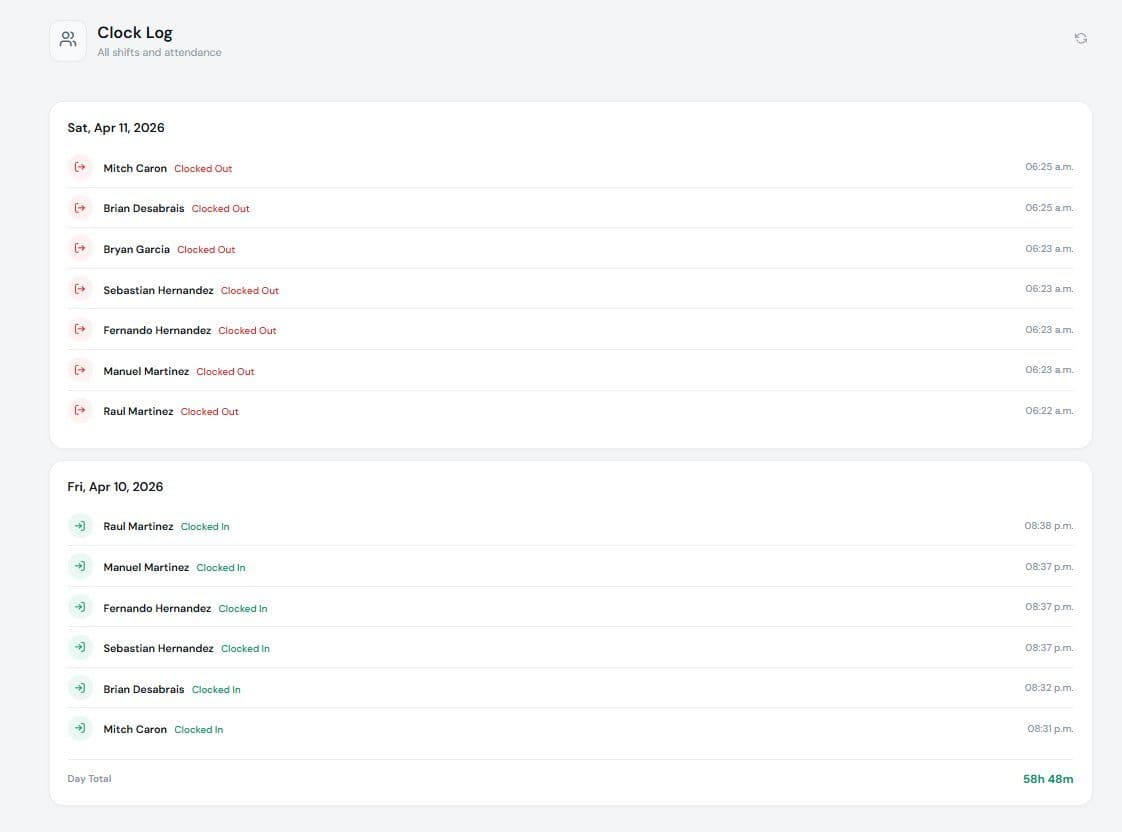Click Raul Martinez's red clock-out icon

(x=80, y=410)
